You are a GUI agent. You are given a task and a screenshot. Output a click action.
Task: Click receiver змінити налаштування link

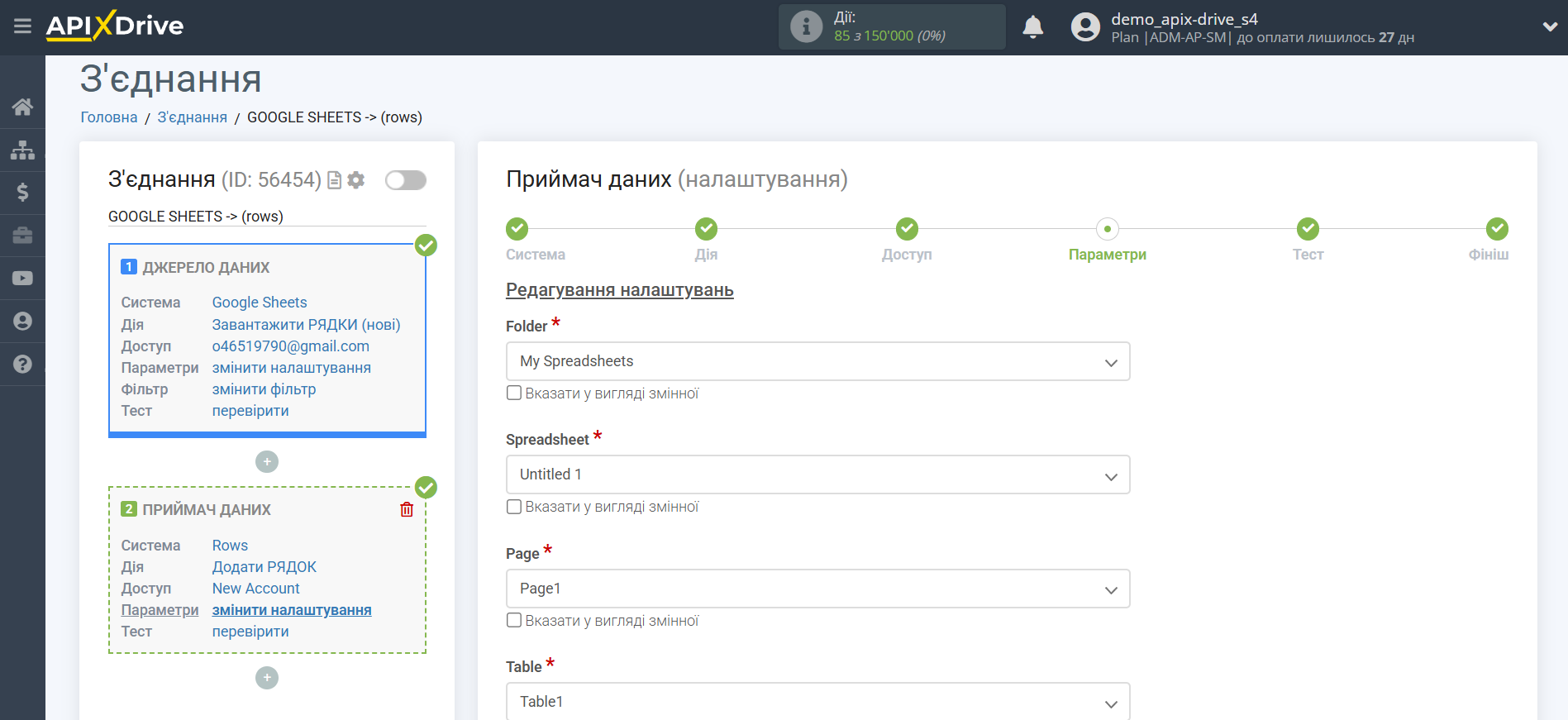pyautogui.click(x=292, y=610)
